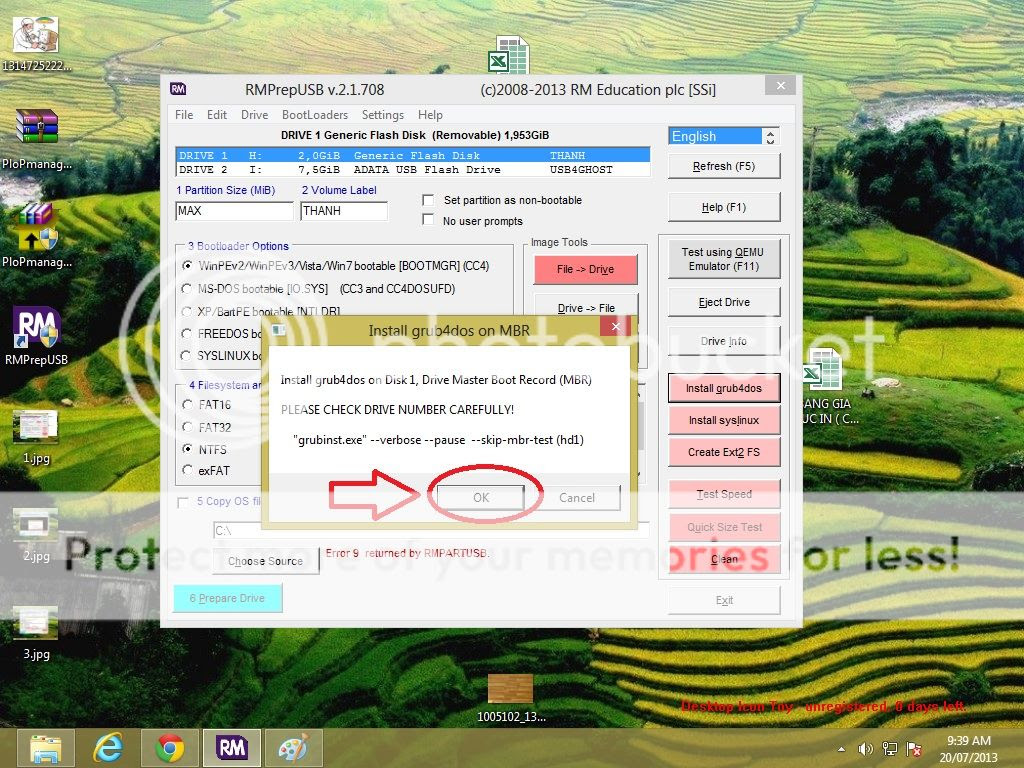Click the Drive -> File image tool
The width and height of the screenshot is (1024, 768).
[586, 307]
